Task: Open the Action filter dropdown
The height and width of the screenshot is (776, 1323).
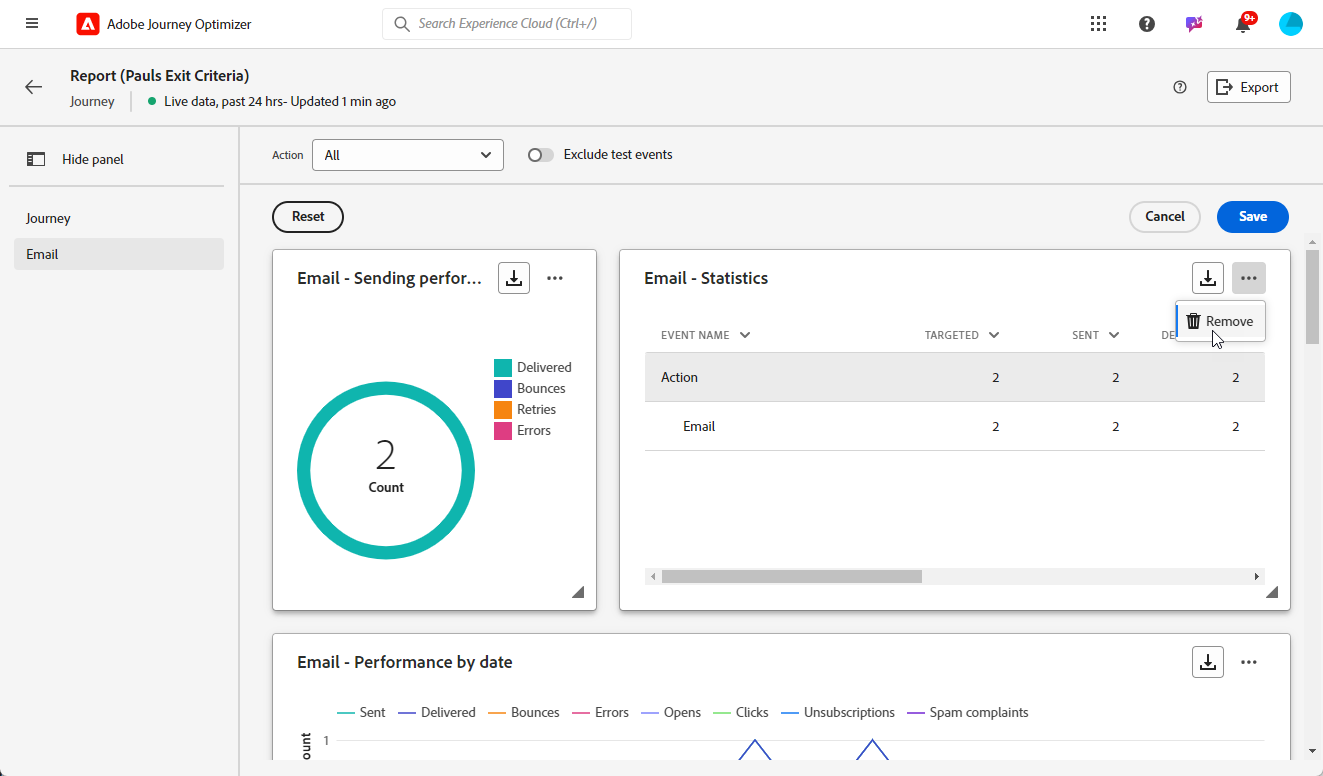Action: click(407, 155)
